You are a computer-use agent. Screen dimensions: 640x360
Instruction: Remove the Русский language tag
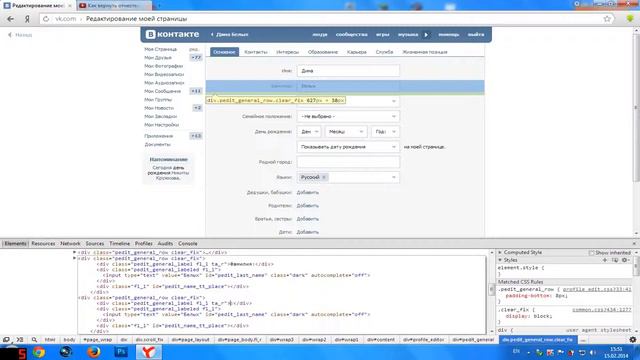324,177
